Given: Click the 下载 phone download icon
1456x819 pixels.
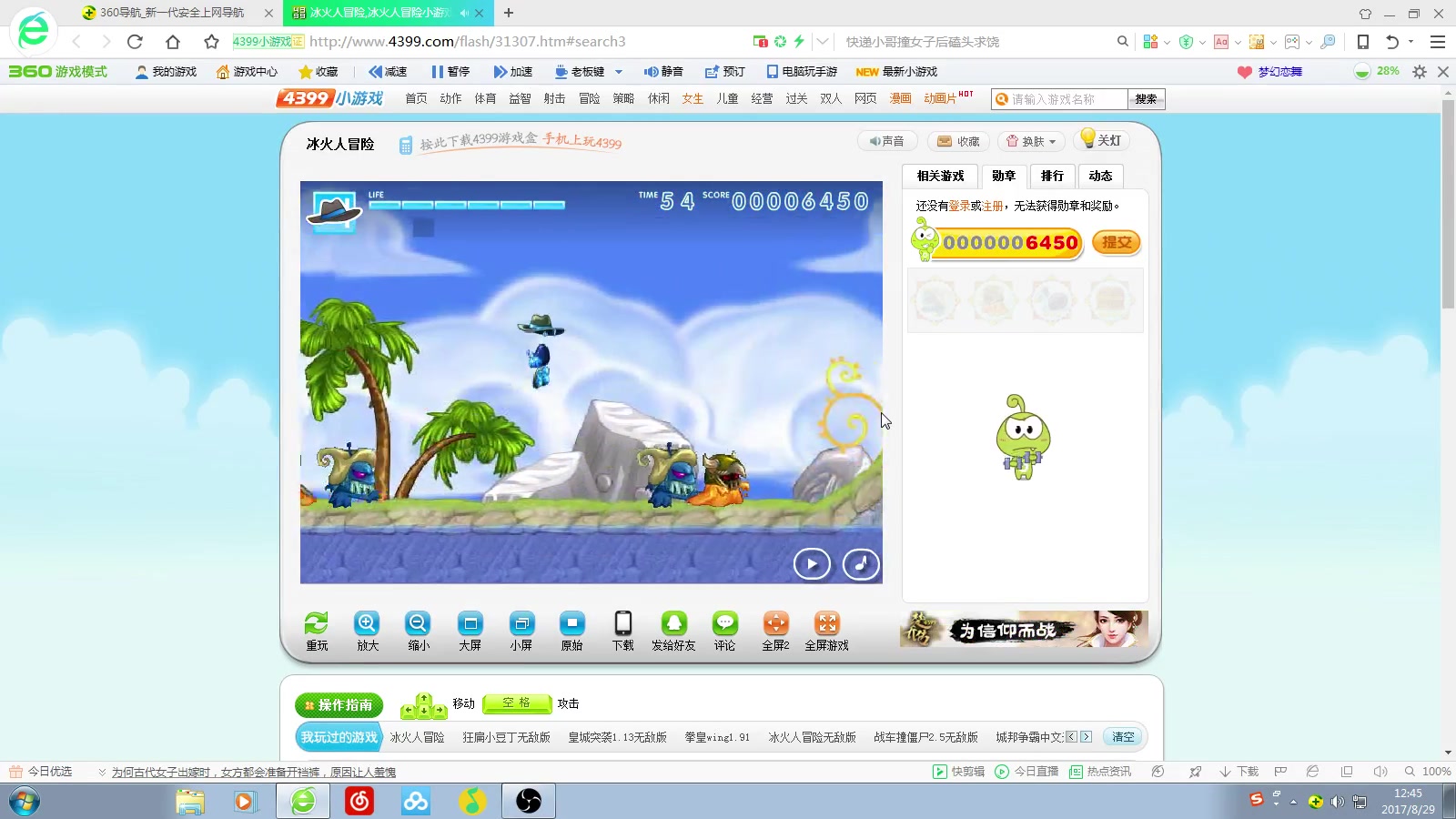Looking at the screenshot, I should (x=623, y=631).
